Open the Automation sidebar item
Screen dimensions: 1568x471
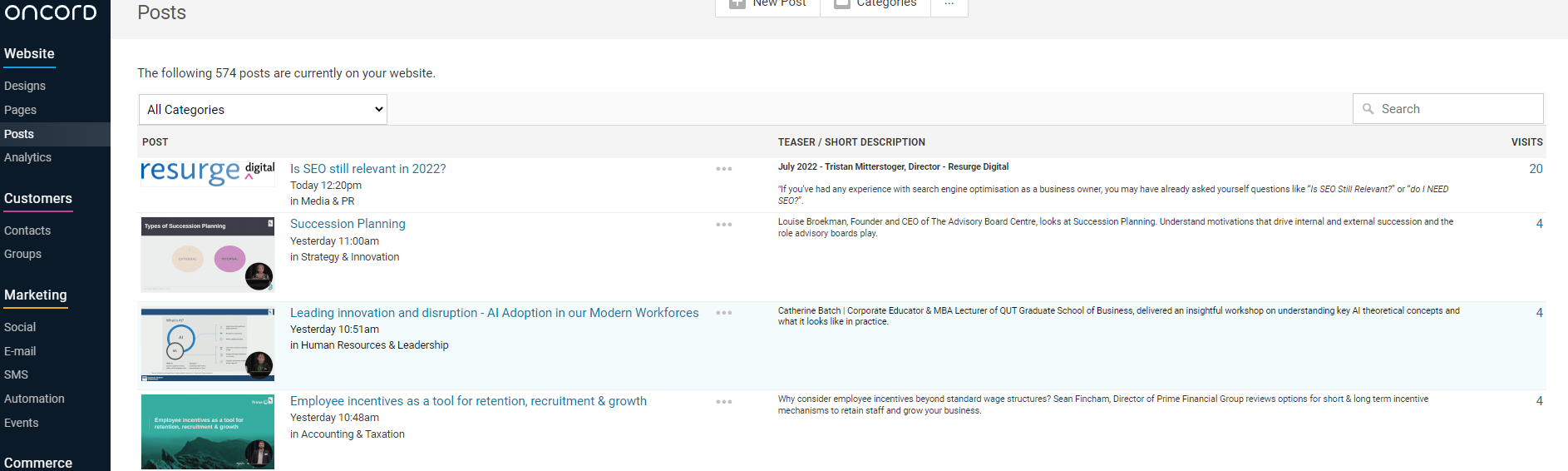pos(34,399)
